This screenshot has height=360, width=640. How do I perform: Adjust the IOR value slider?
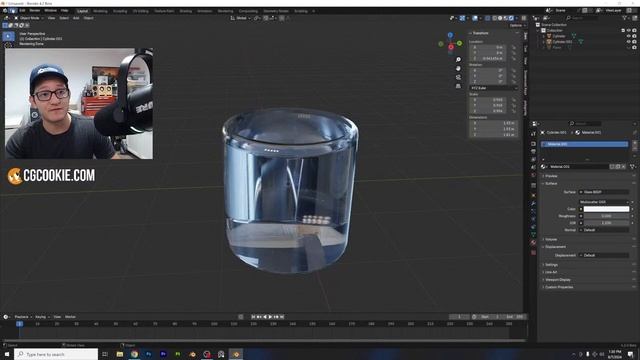pos(606,223)
